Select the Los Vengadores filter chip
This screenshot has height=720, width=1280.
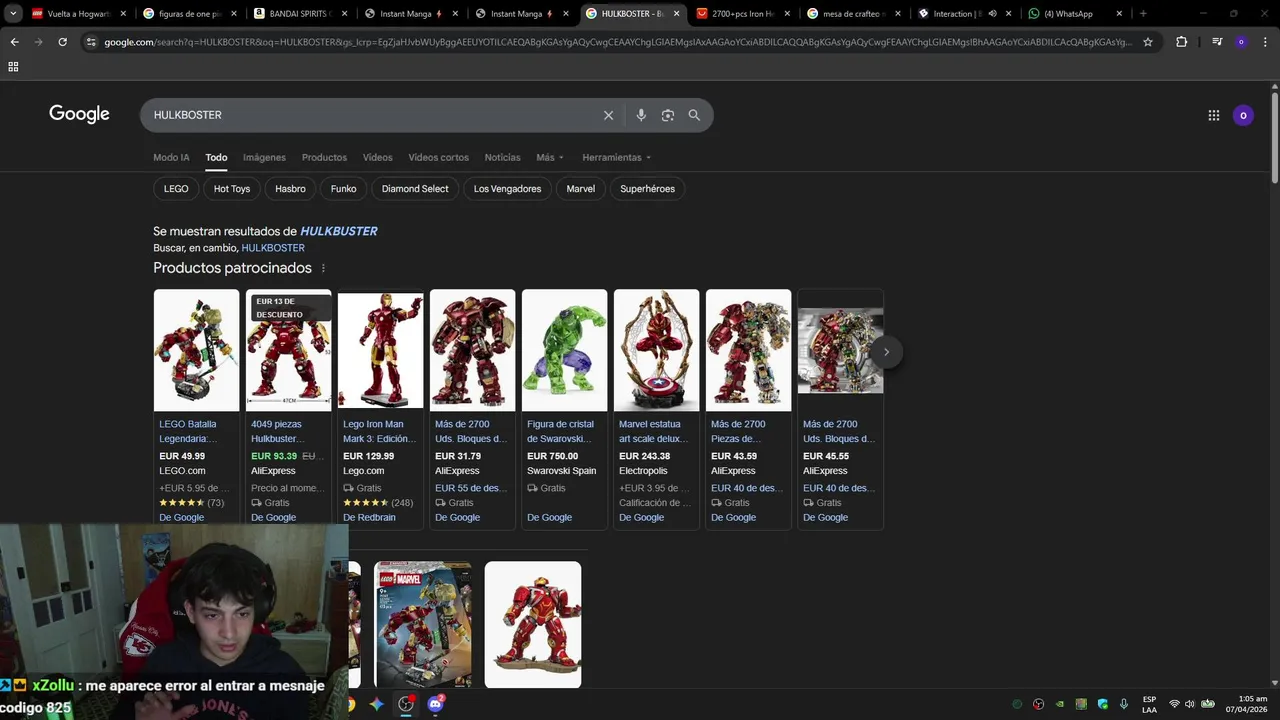click(507, 189)
